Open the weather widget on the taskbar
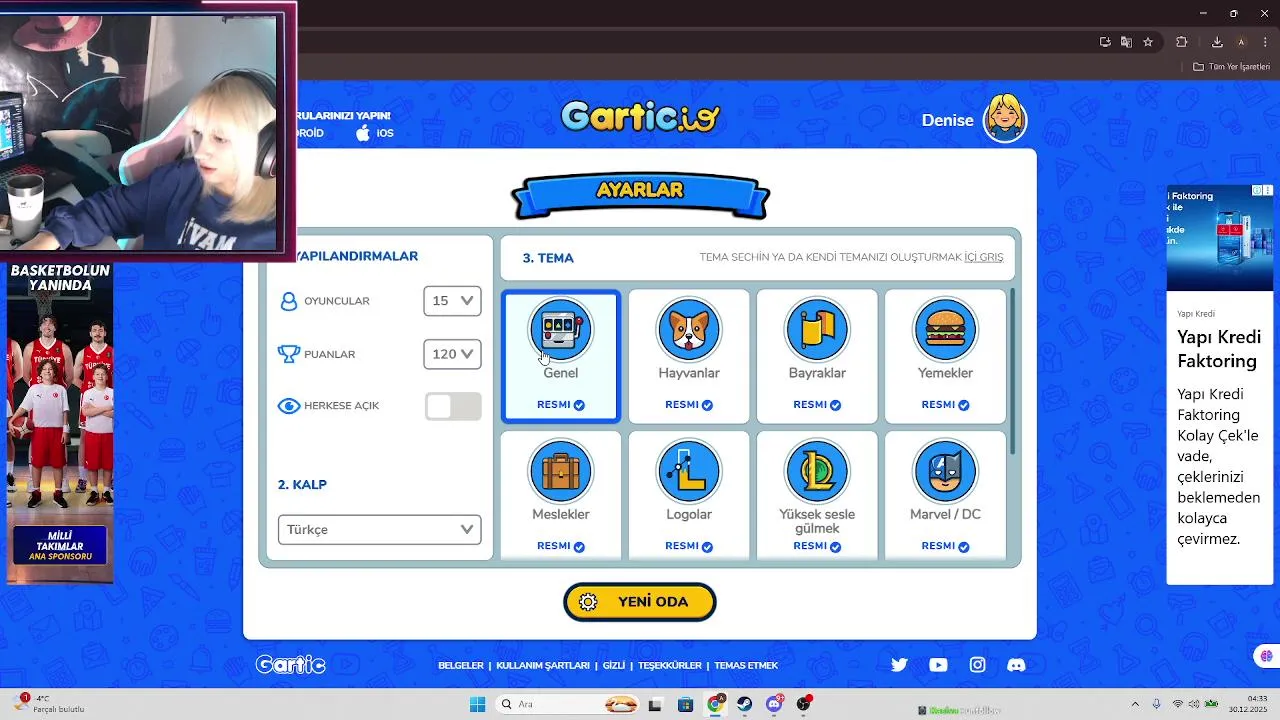The image size is (1280, 720). click(x=50, y=704)
